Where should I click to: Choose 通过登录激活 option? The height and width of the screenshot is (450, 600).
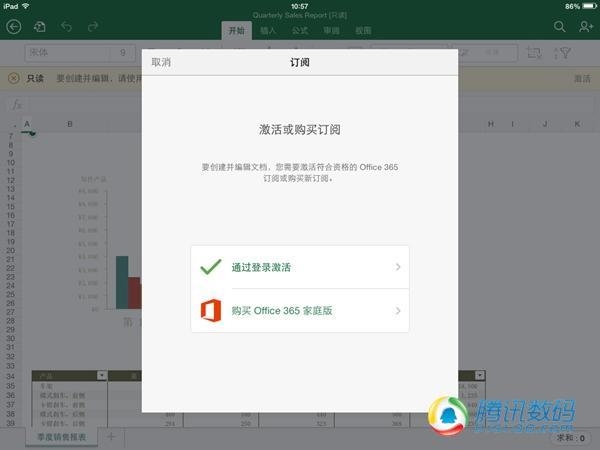300,267
